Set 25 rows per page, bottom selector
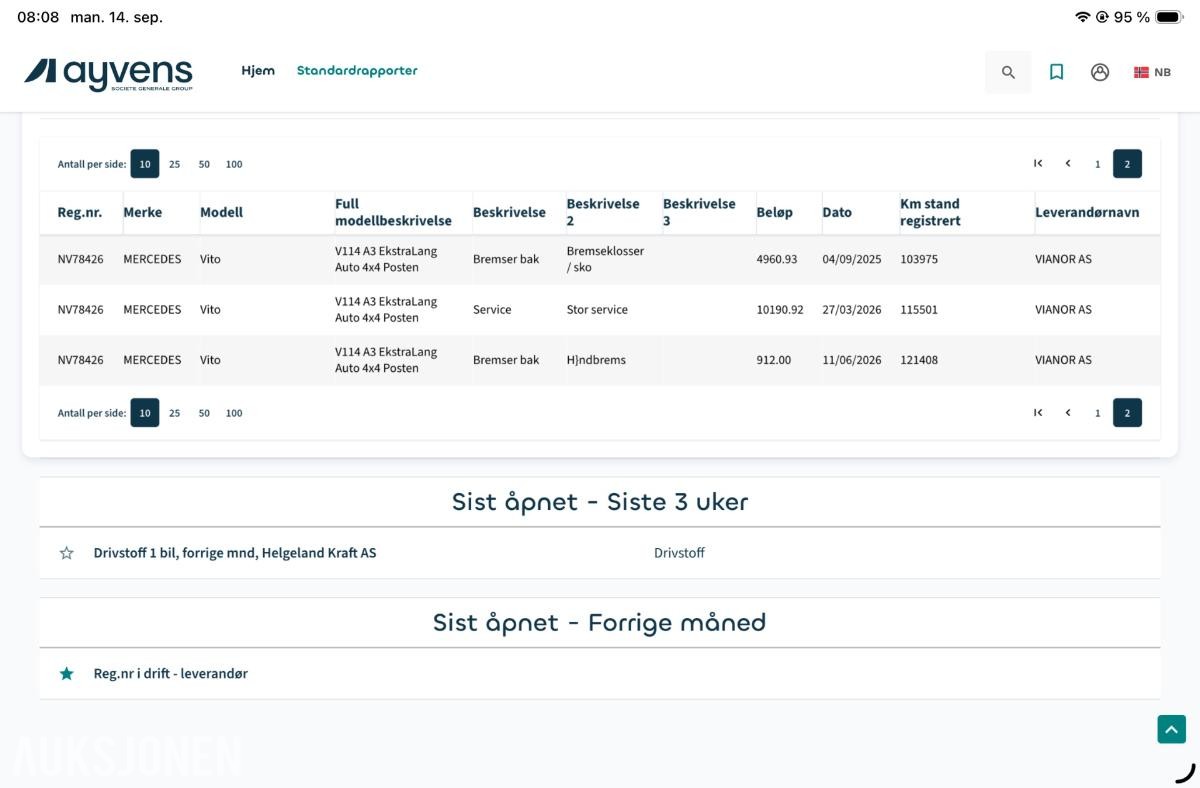 click(x=174, y=413)
